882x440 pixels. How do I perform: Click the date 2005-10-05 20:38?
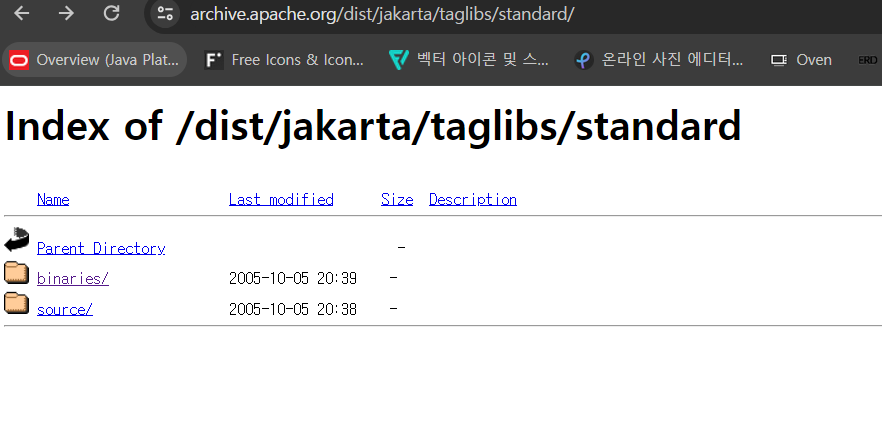pyautogui.click(x=292, y=309)
